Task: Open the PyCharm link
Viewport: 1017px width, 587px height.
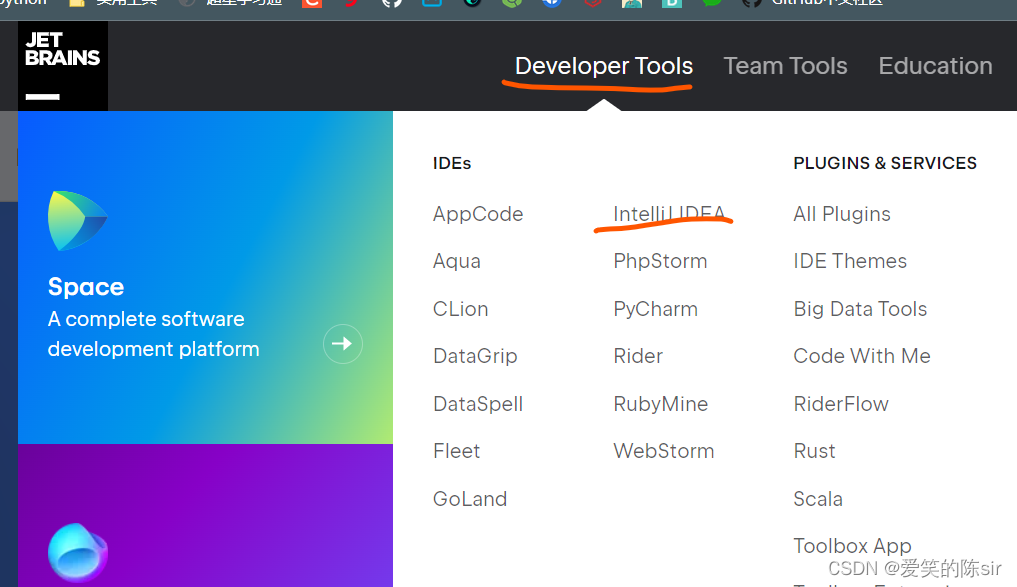Action: pyautogui.click(x=656, y=309)
